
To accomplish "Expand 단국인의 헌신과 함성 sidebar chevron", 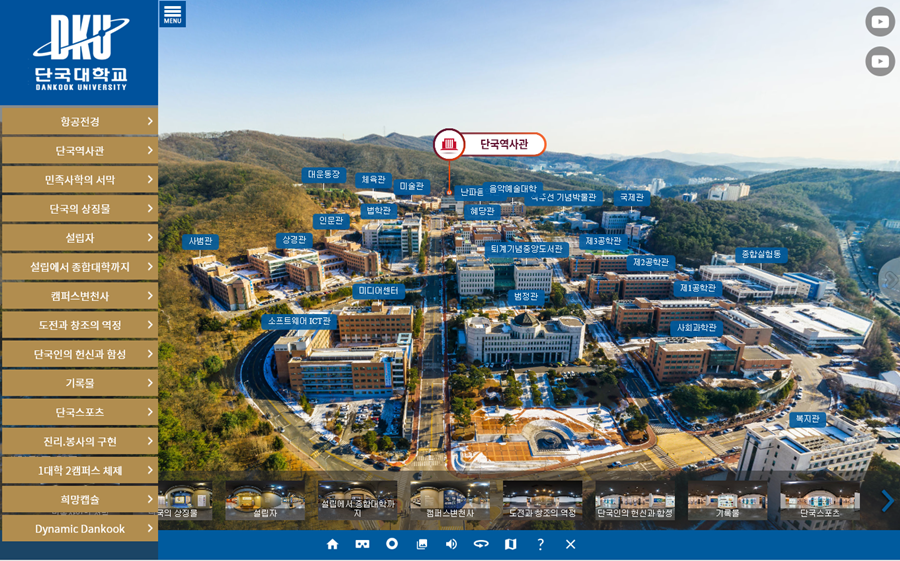I will (150, 354).
